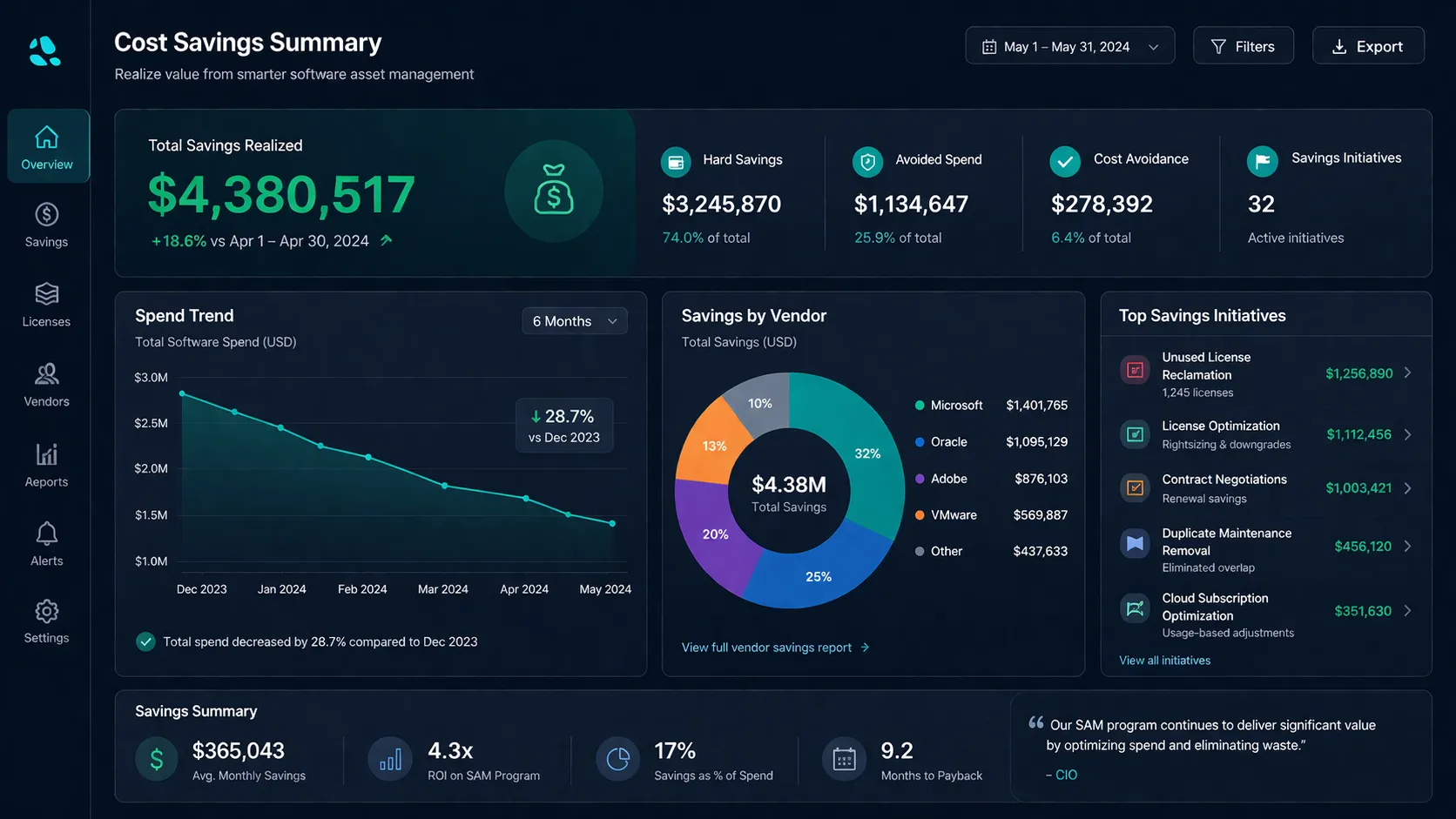1456x819 pixels.
Task: Open the May 2024 date range dropdown
Action: pyautogui.click(x=1069, y=46)
